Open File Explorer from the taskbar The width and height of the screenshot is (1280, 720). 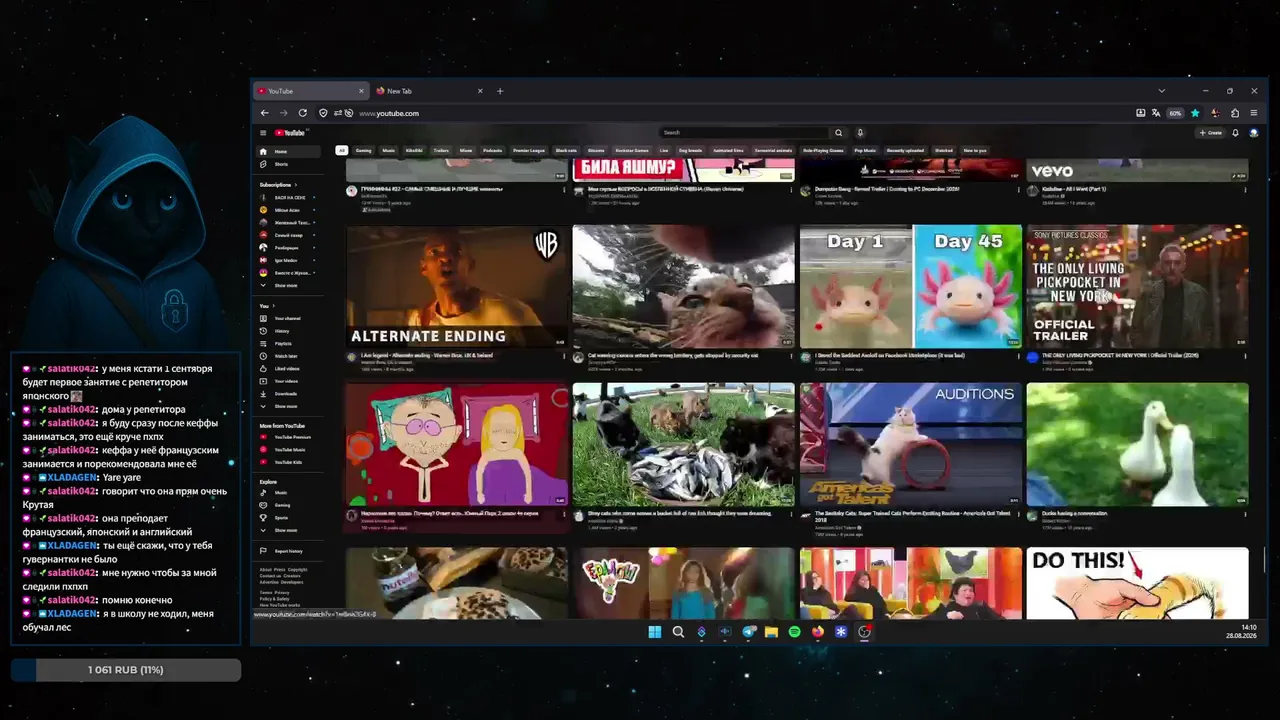(771, 632)
